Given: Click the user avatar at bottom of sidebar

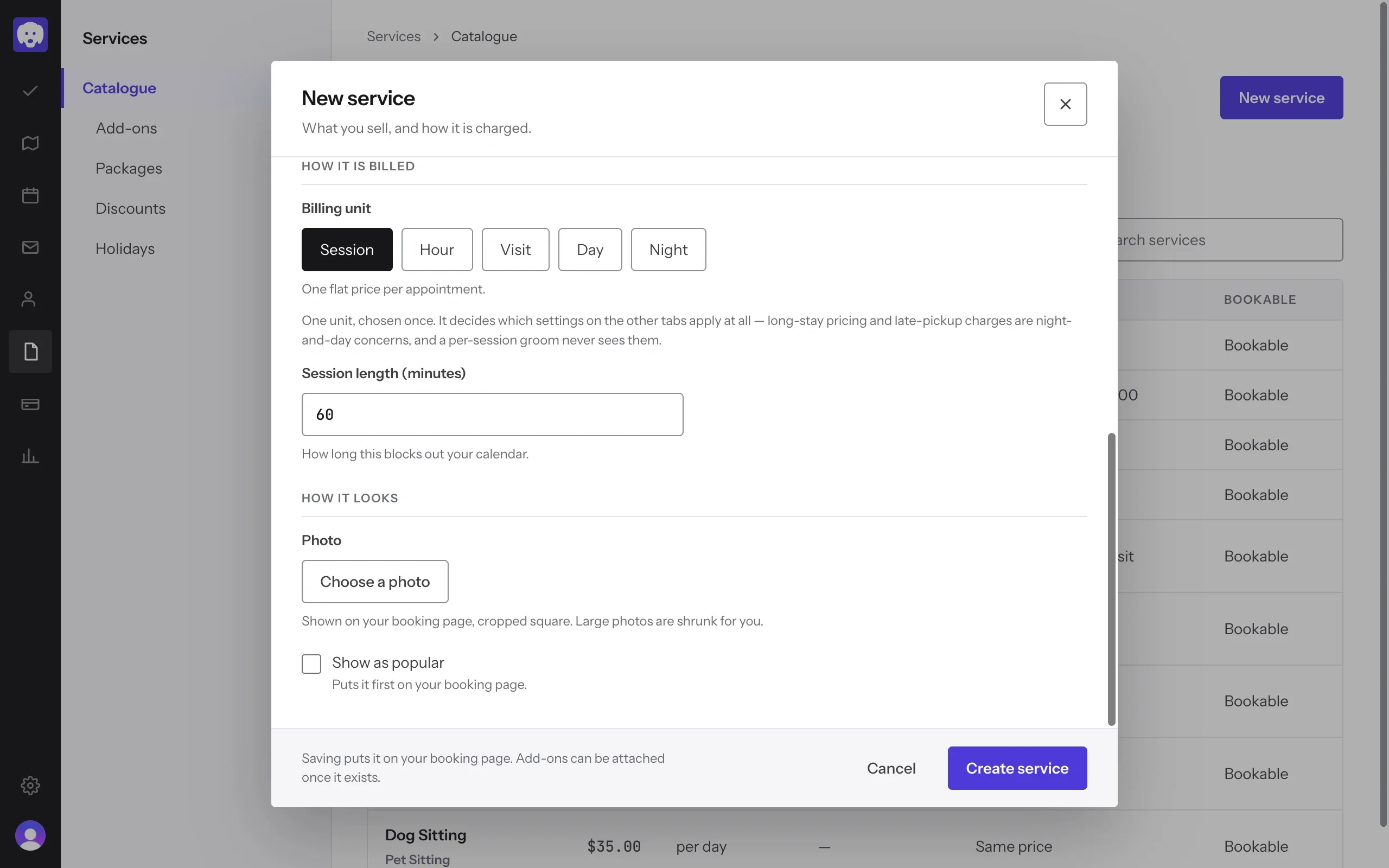Looking at the screenshot, I should (x=30, y=835).
